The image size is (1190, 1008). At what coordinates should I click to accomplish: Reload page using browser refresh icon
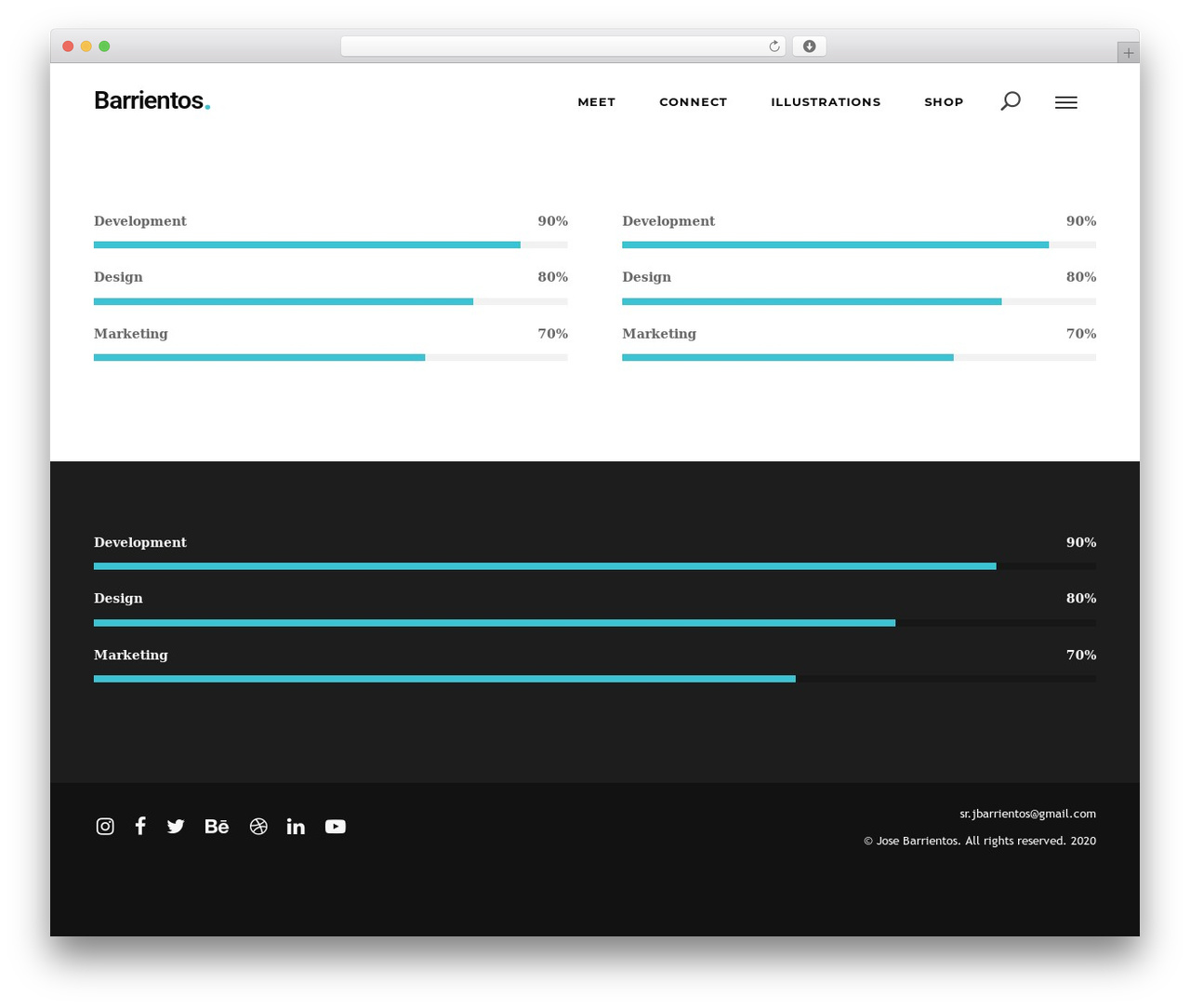pos(773,46)
